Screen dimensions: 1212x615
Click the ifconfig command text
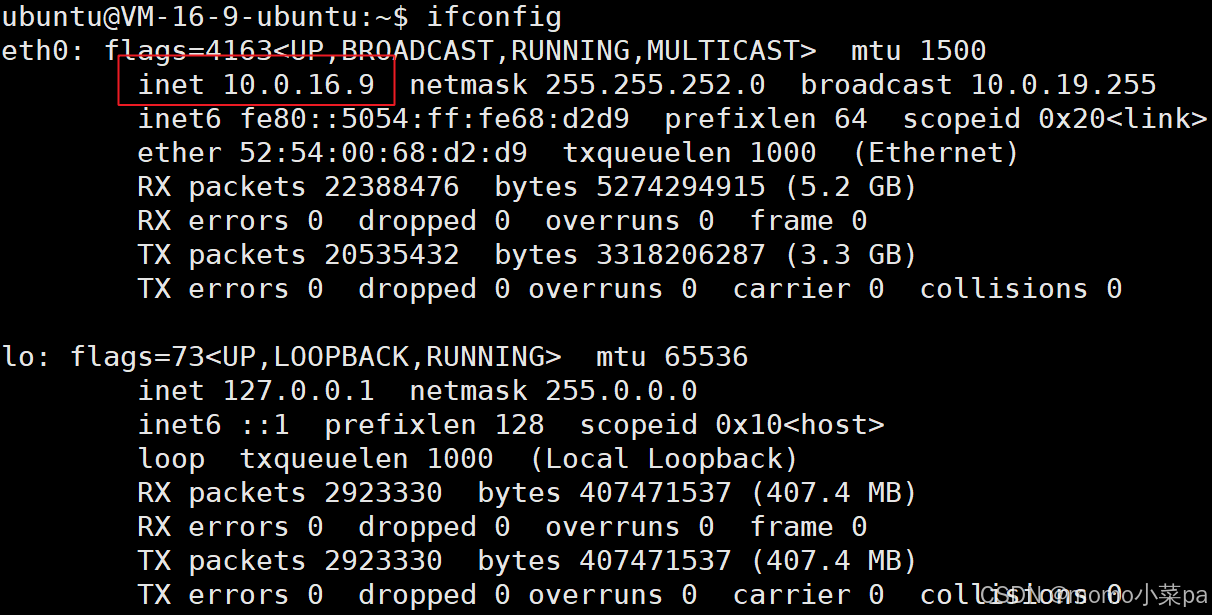494,17
